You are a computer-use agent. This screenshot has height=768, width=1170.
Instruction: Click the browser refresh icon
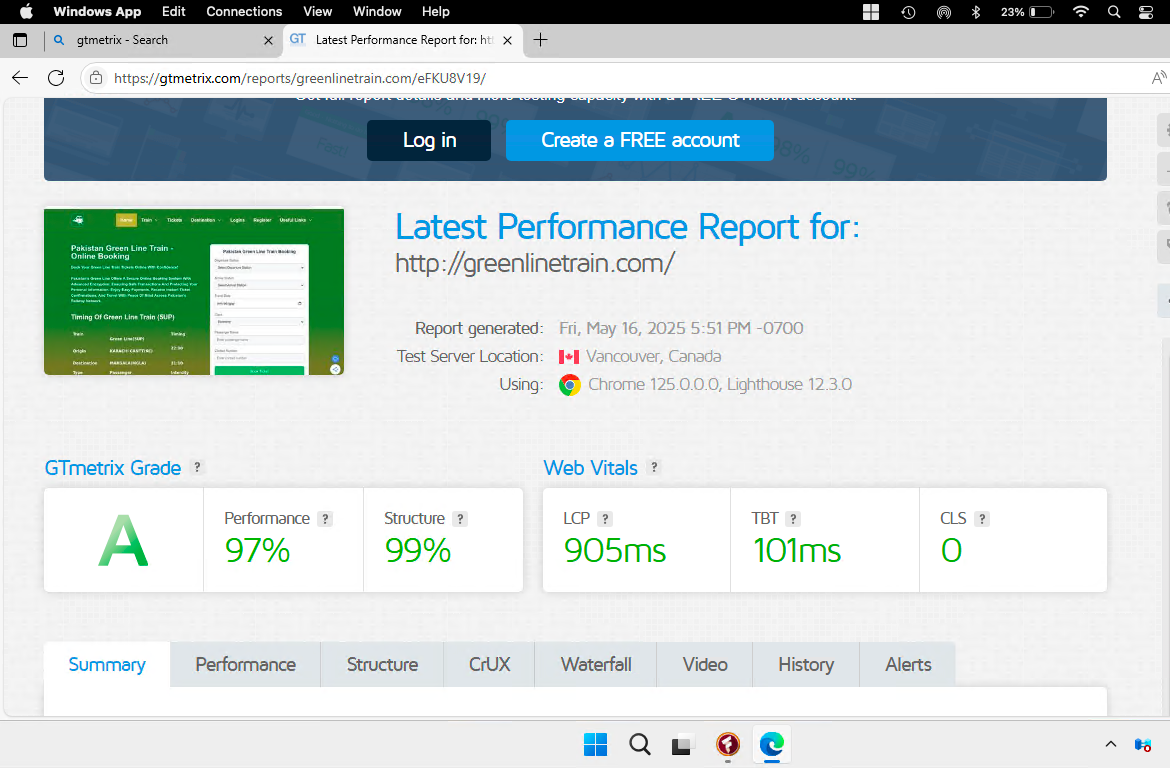56,78
